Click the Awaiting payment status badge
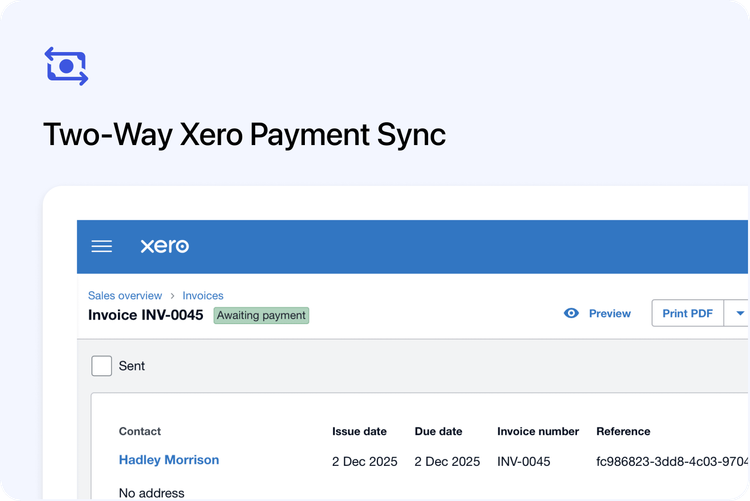This screenshot has height=501, width=750. (261, 315)
